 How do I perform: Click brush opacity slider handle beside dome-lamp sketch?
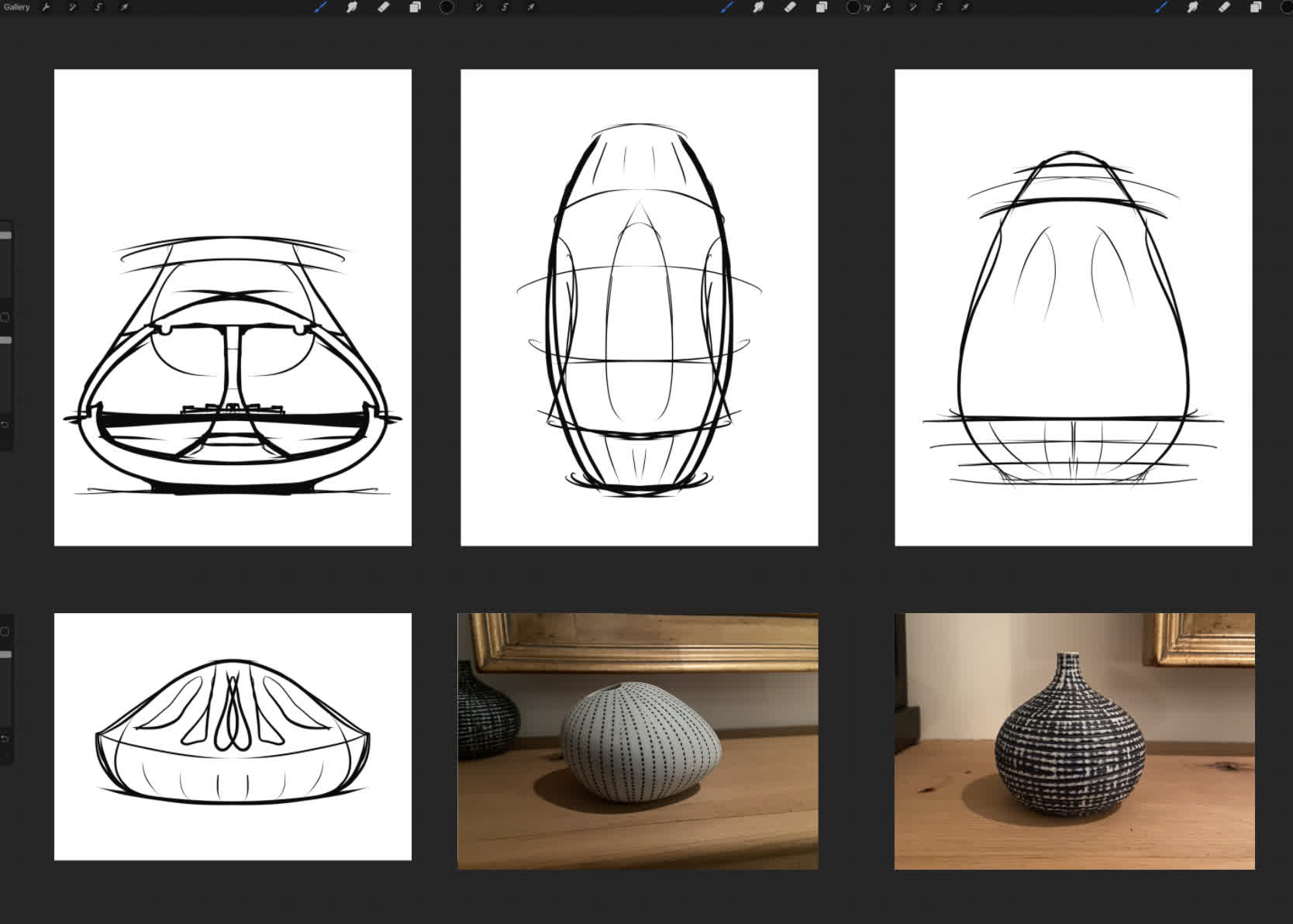pyautogui.click(x=5, y=340)
